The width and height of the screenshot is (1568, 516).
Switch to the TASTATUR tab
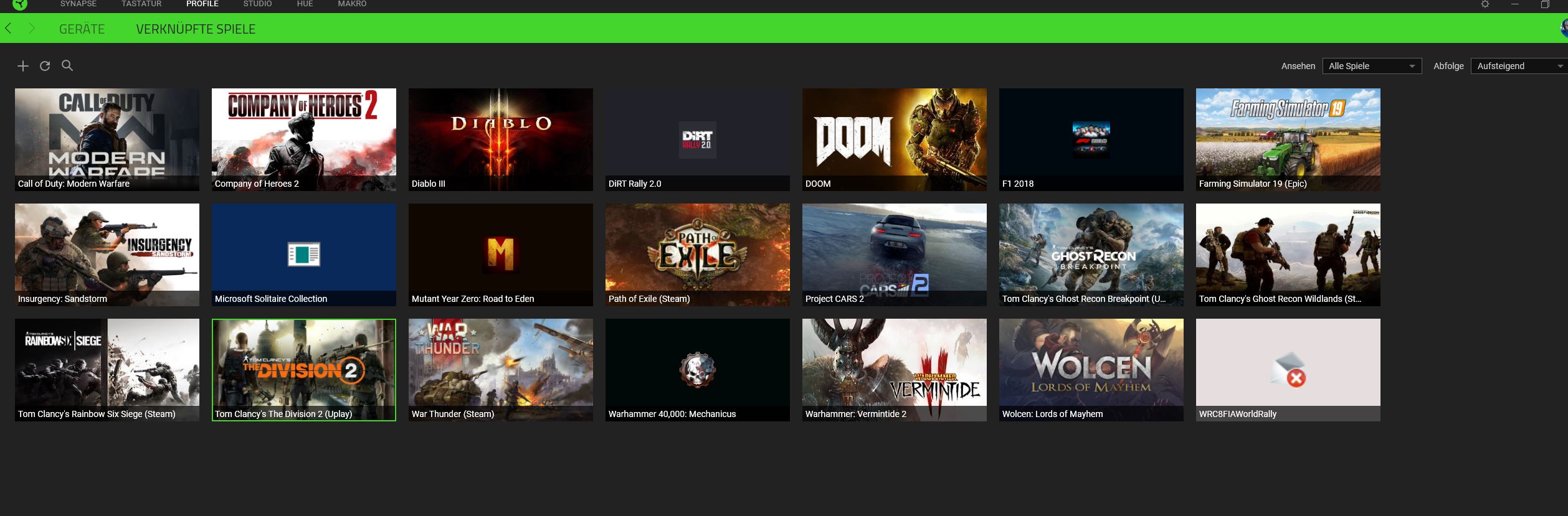click(x=141, y=4)
